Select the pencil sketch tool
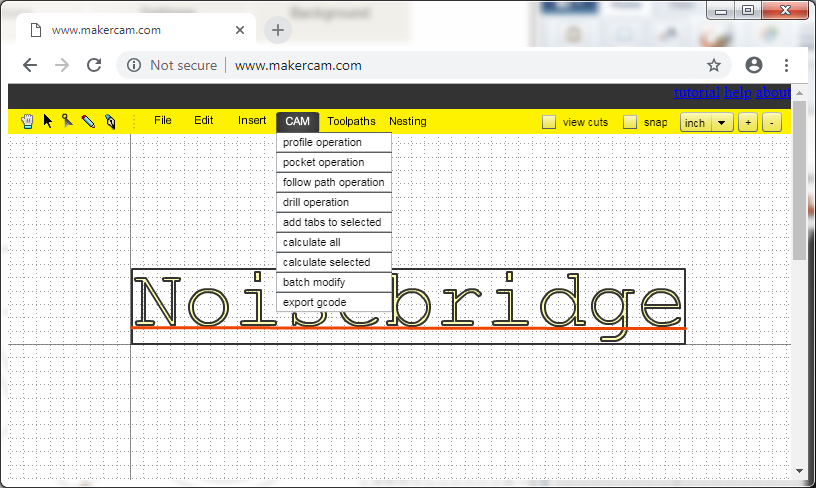The height and width of the screenshot is (488, 818). (x=88, y=121)
